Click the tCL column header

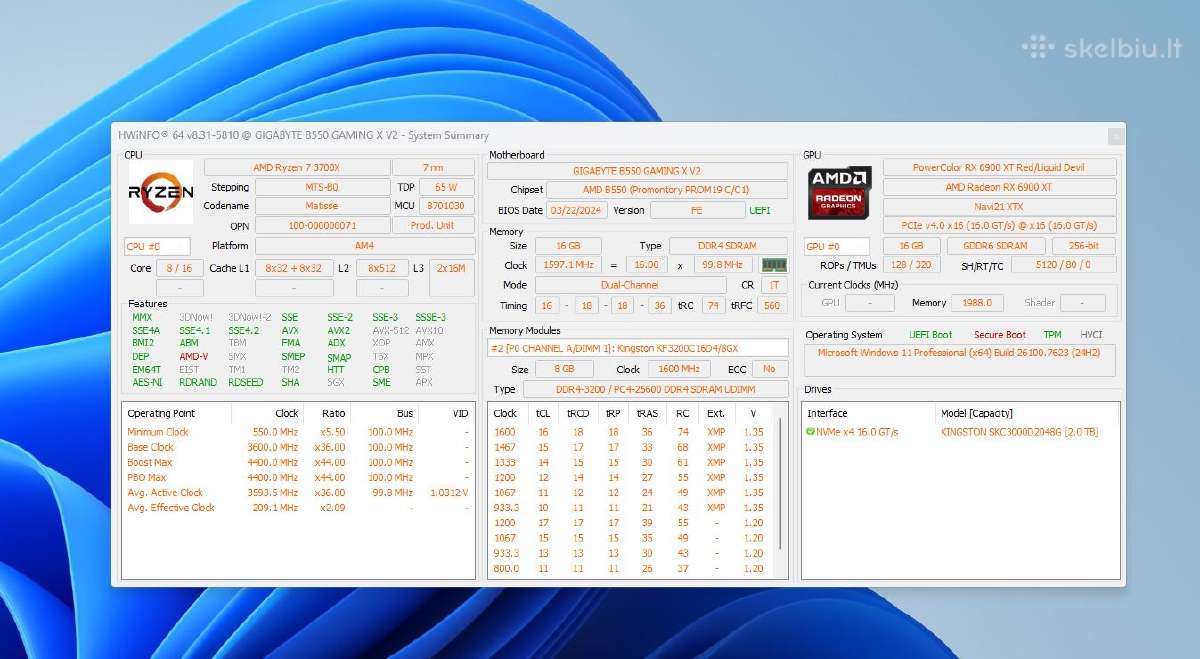[x=543, y=413]
